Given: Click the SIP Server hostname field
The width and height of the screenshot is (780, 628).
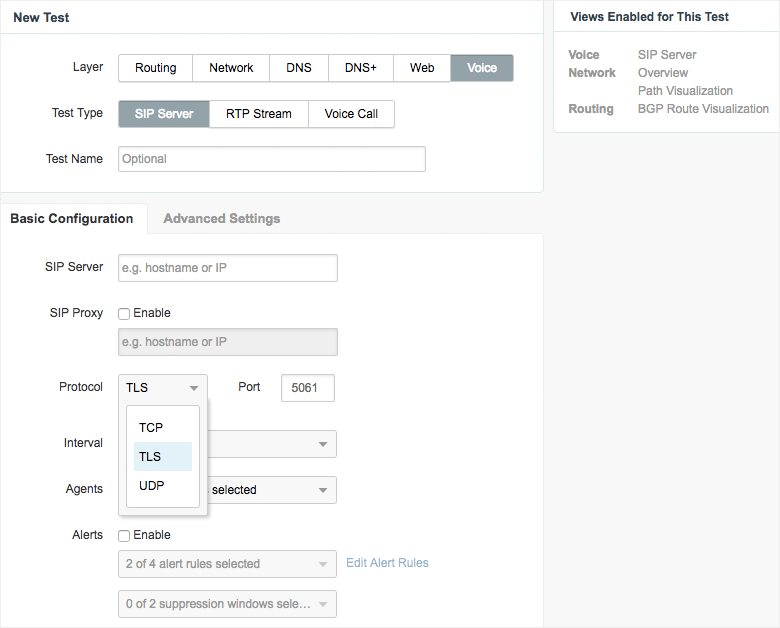Looking at the screenshot, I should [x=227, y=268].
